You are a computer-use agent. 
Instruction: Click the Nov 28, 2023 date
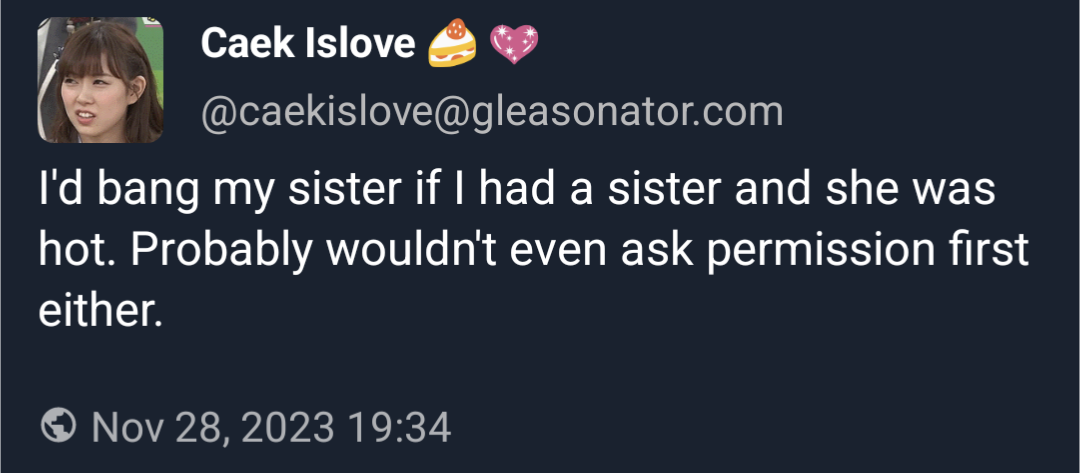[213, 428]
